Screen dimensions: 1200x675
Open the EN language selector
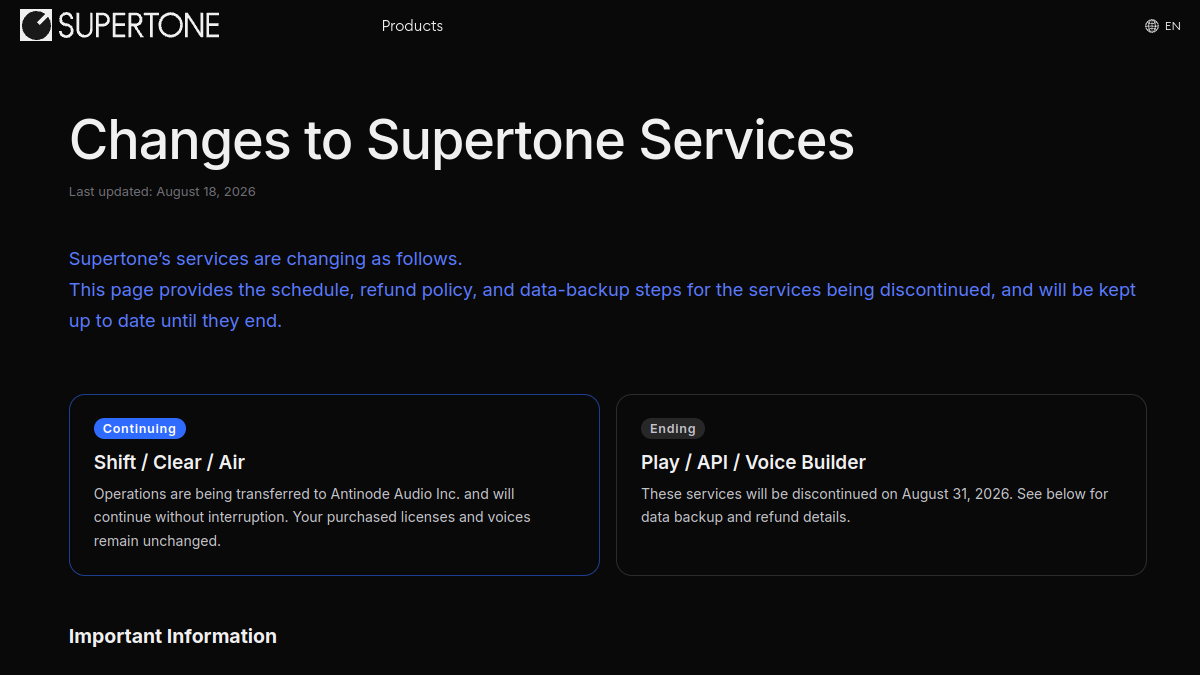pos(1163,26)
